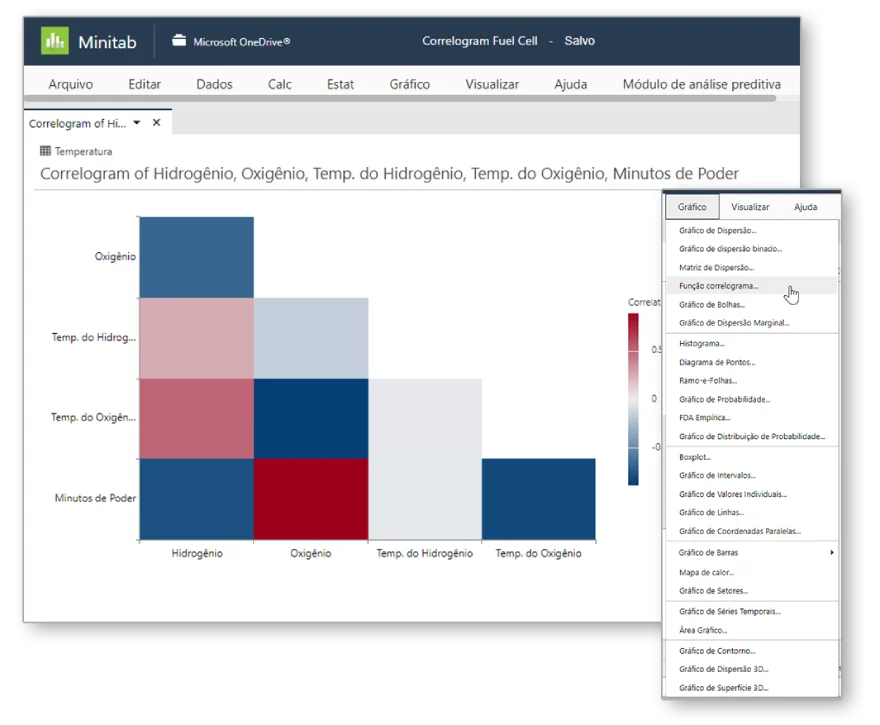The image size is (880, 725).
Task: Choose Gráfico de dispersão binado... entry
Action: (751, 249)
